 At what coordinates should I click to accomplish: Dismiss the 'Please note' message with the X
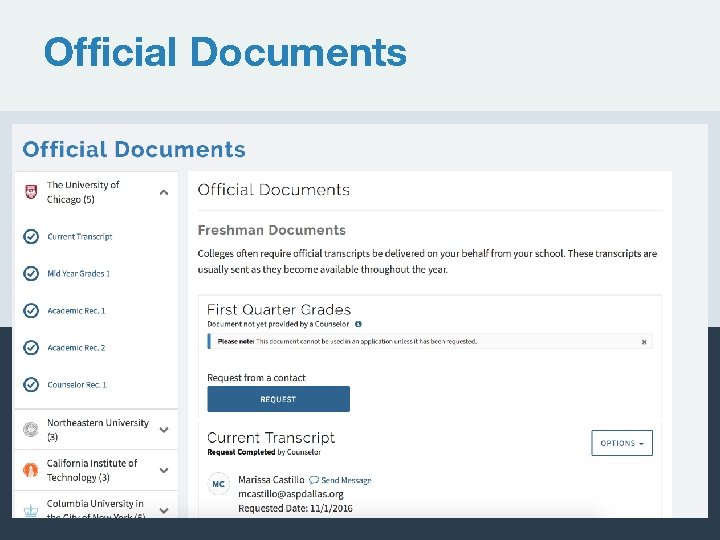(x=644, y=342)
